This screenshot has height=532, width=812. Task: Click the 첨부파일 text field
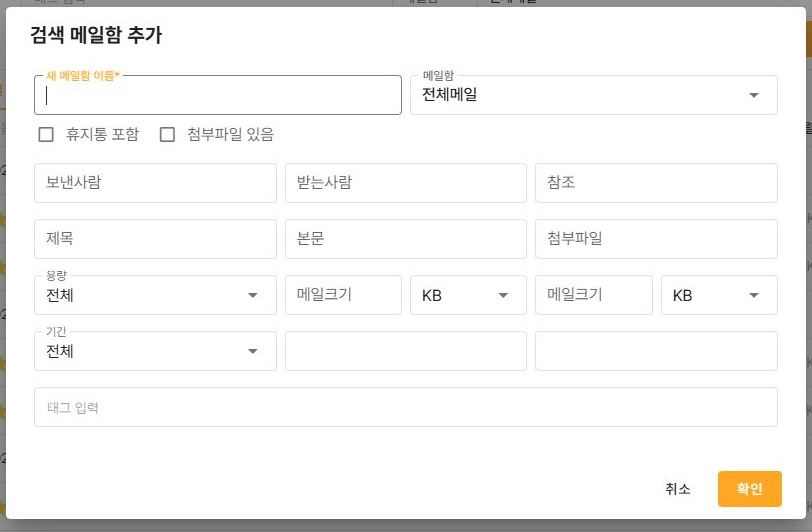656,239
